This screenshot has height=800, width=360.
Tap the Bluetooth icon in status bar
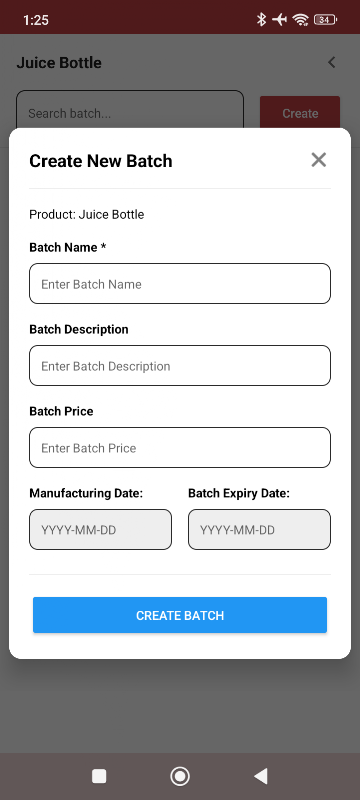click(262, 19)
